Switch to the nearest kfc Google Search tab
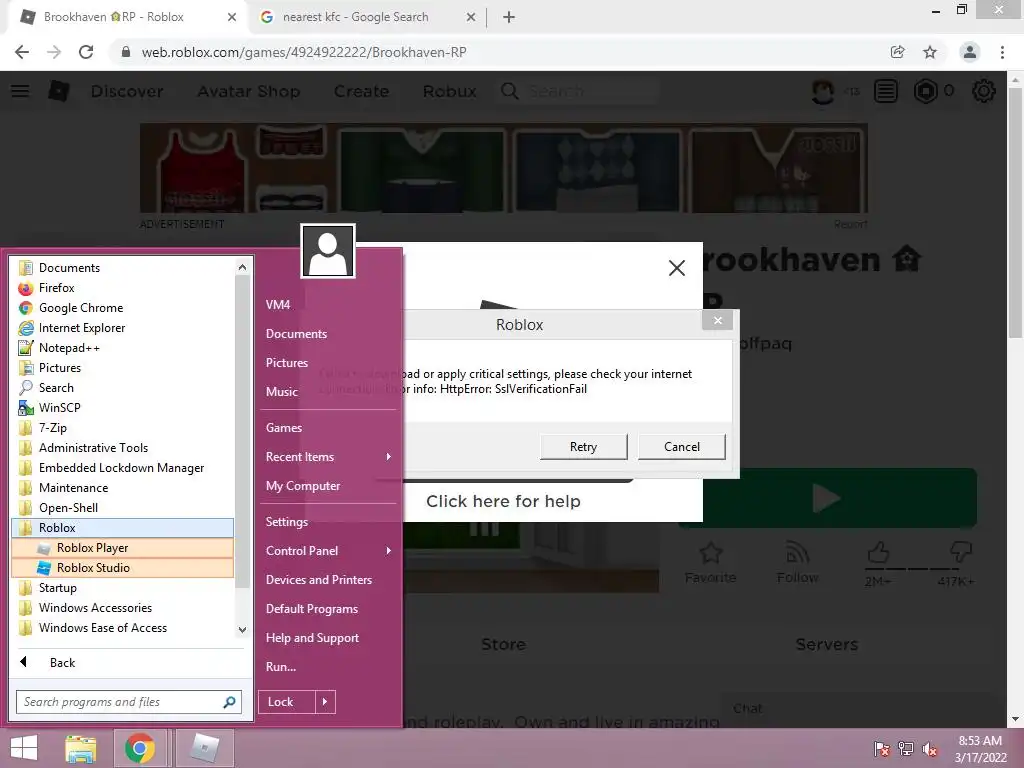 356,17
